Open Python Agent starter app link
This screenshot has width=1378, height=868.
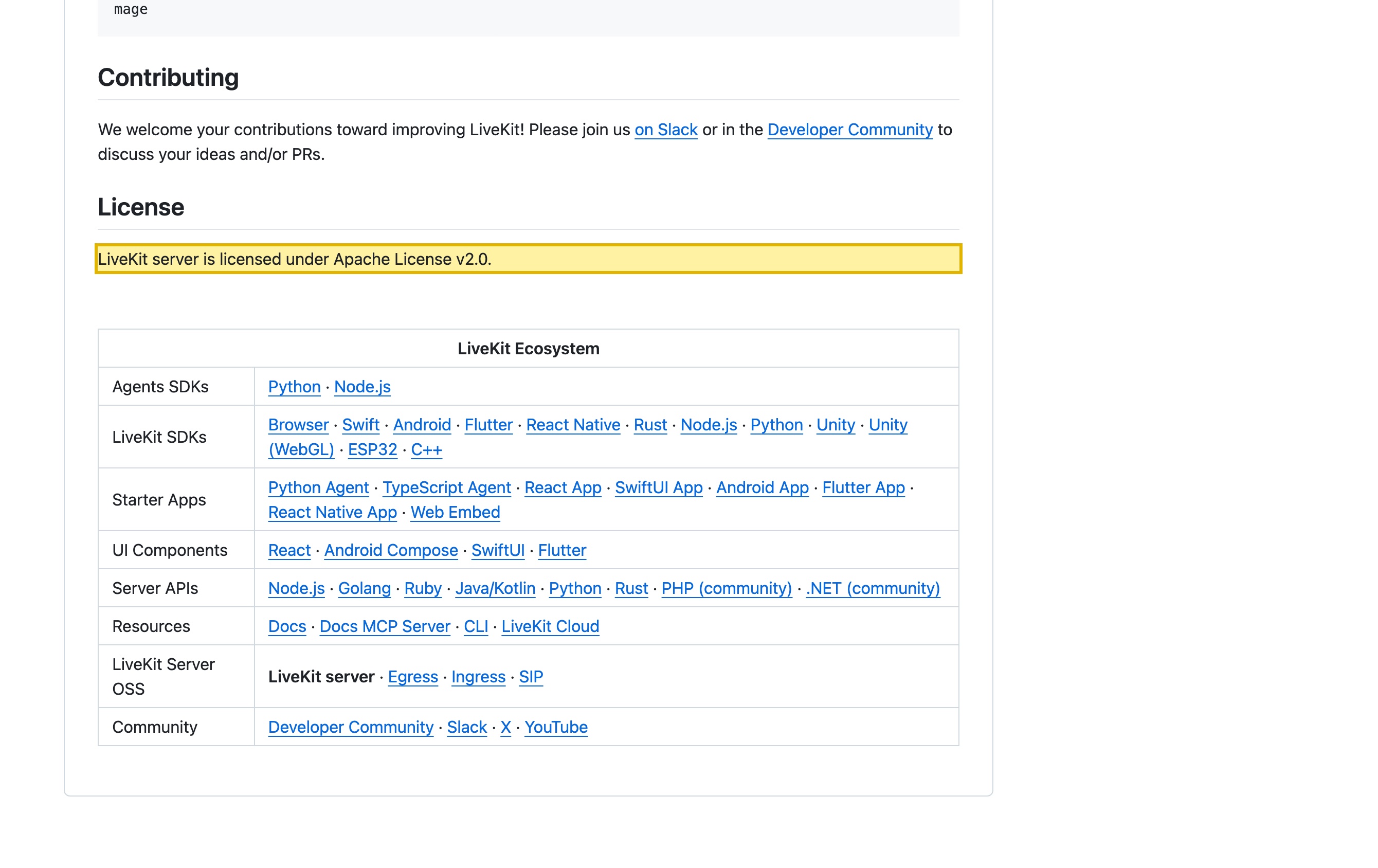click(x=318, y=487)
